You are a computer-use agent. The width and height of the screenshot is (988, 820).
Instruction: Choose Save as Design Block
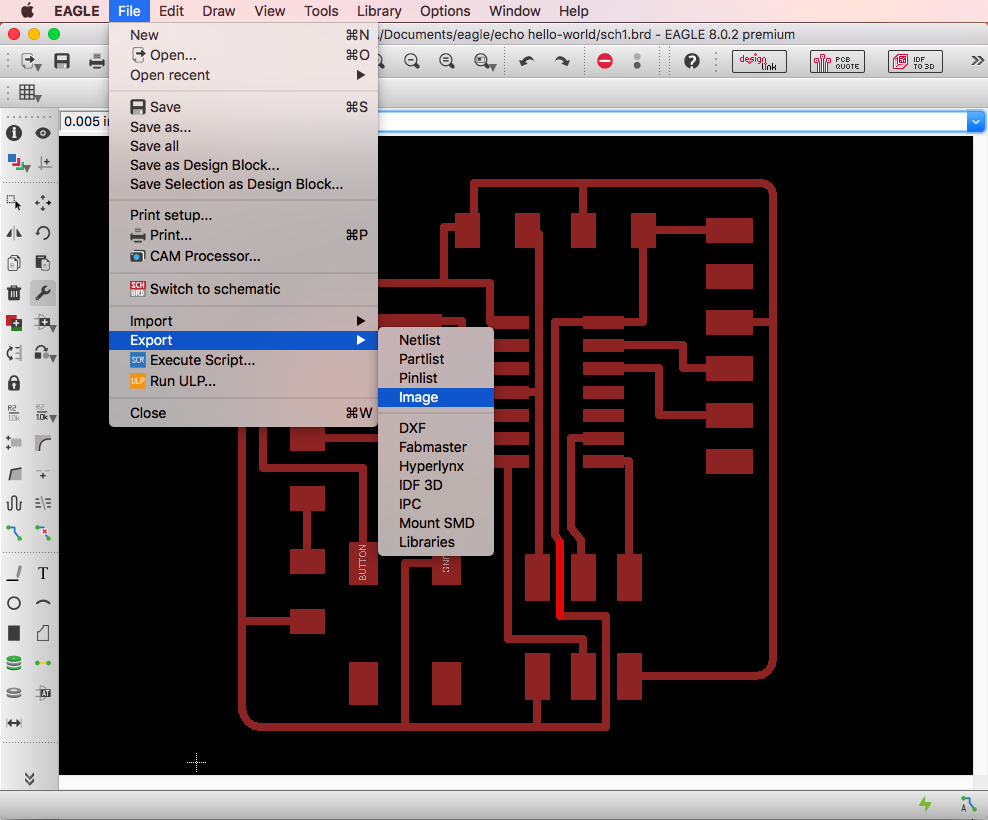(x=243, y=165)
